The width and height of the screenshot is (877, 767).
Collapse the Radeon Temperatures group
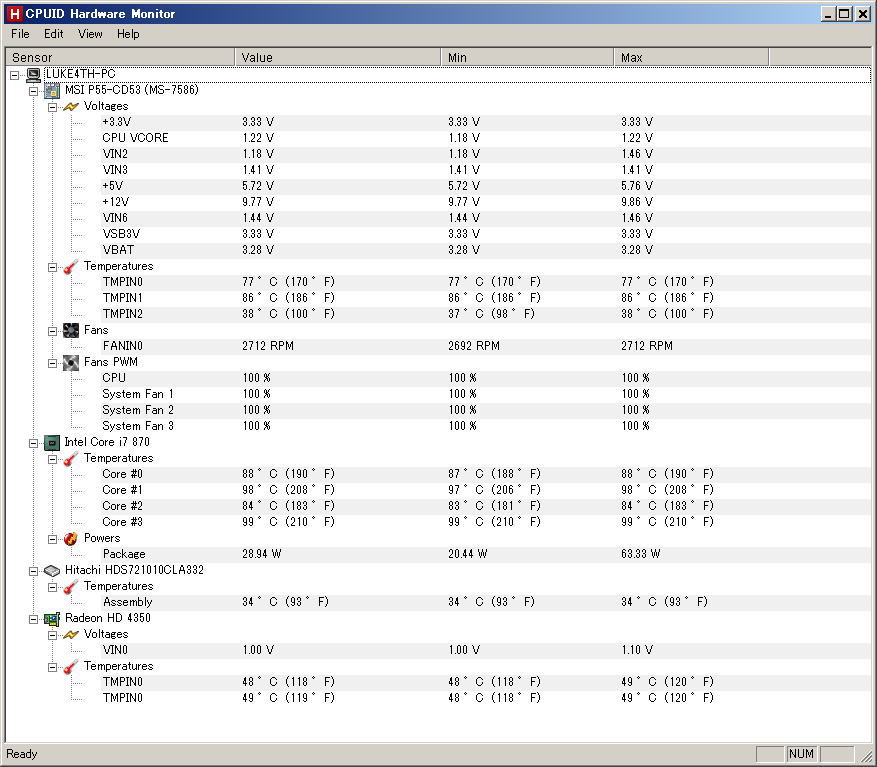tap(53, 667)
